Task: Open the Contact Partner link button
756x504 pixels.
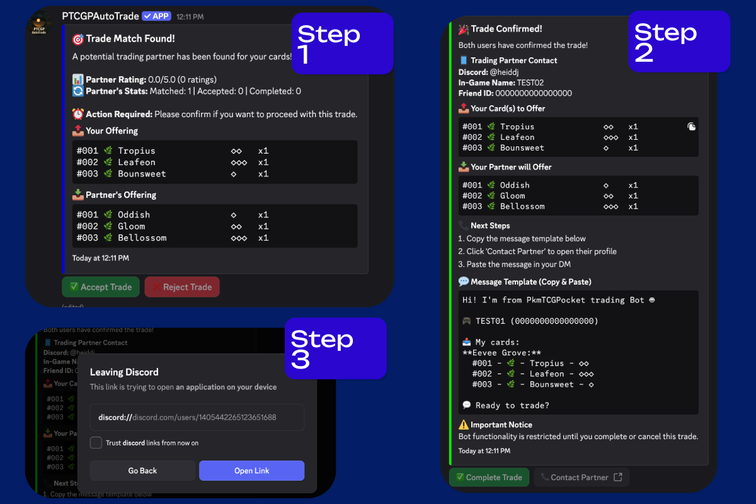Action: (580, 478)
